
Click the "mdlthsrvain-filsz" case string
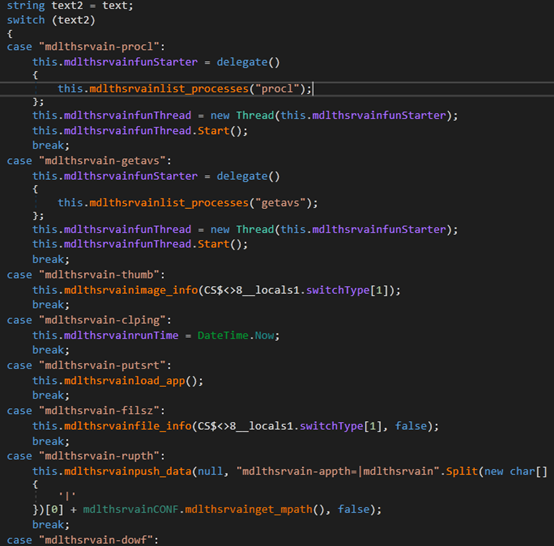(100, 410)
